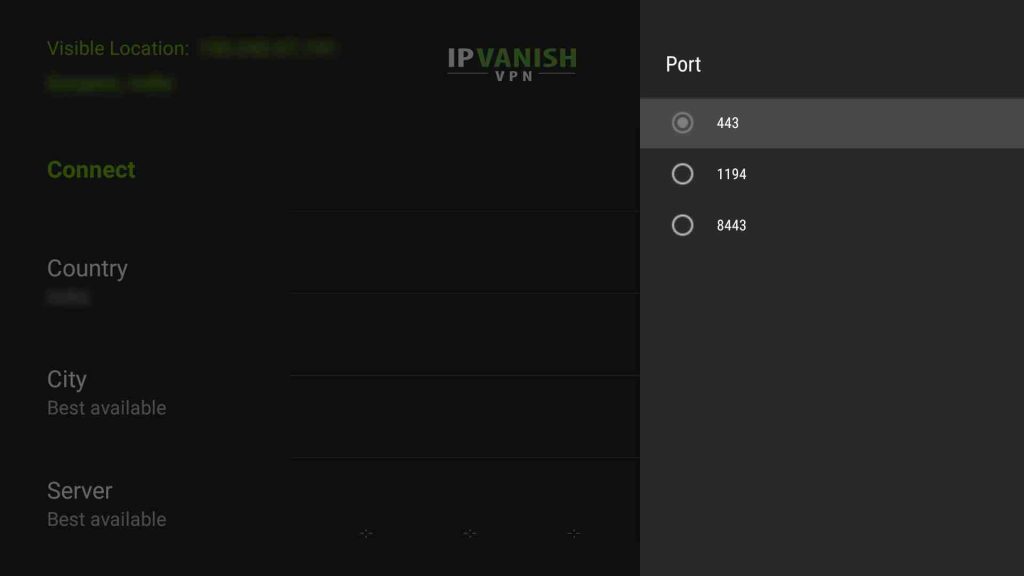Click the green Connect button
Viewport: 1024px width, 576px height.
tap(91, 170)
